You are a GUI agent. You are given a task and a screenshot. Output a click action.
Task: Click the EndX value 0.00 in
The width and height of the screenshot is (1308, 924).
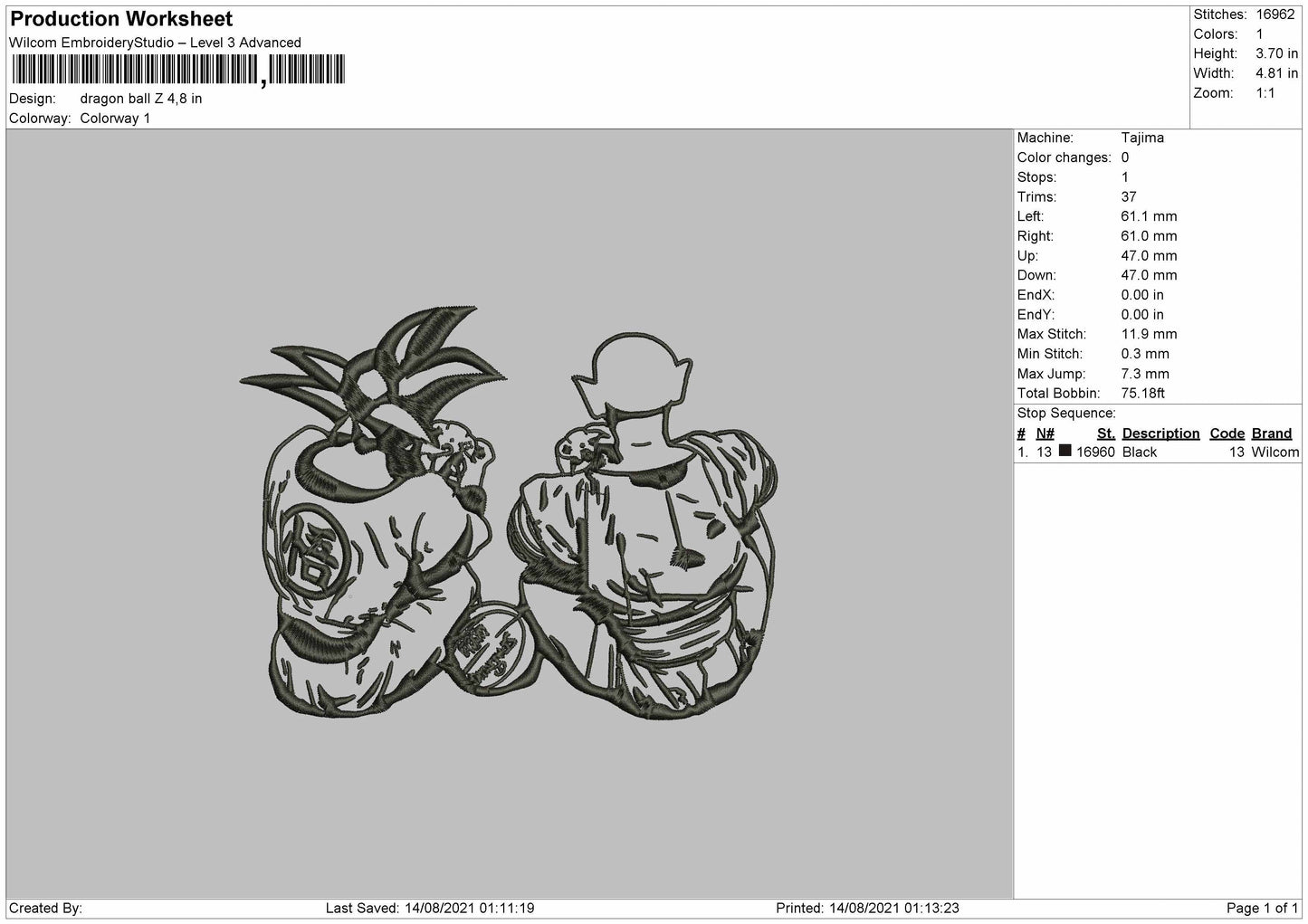(x=1142, y=295)
